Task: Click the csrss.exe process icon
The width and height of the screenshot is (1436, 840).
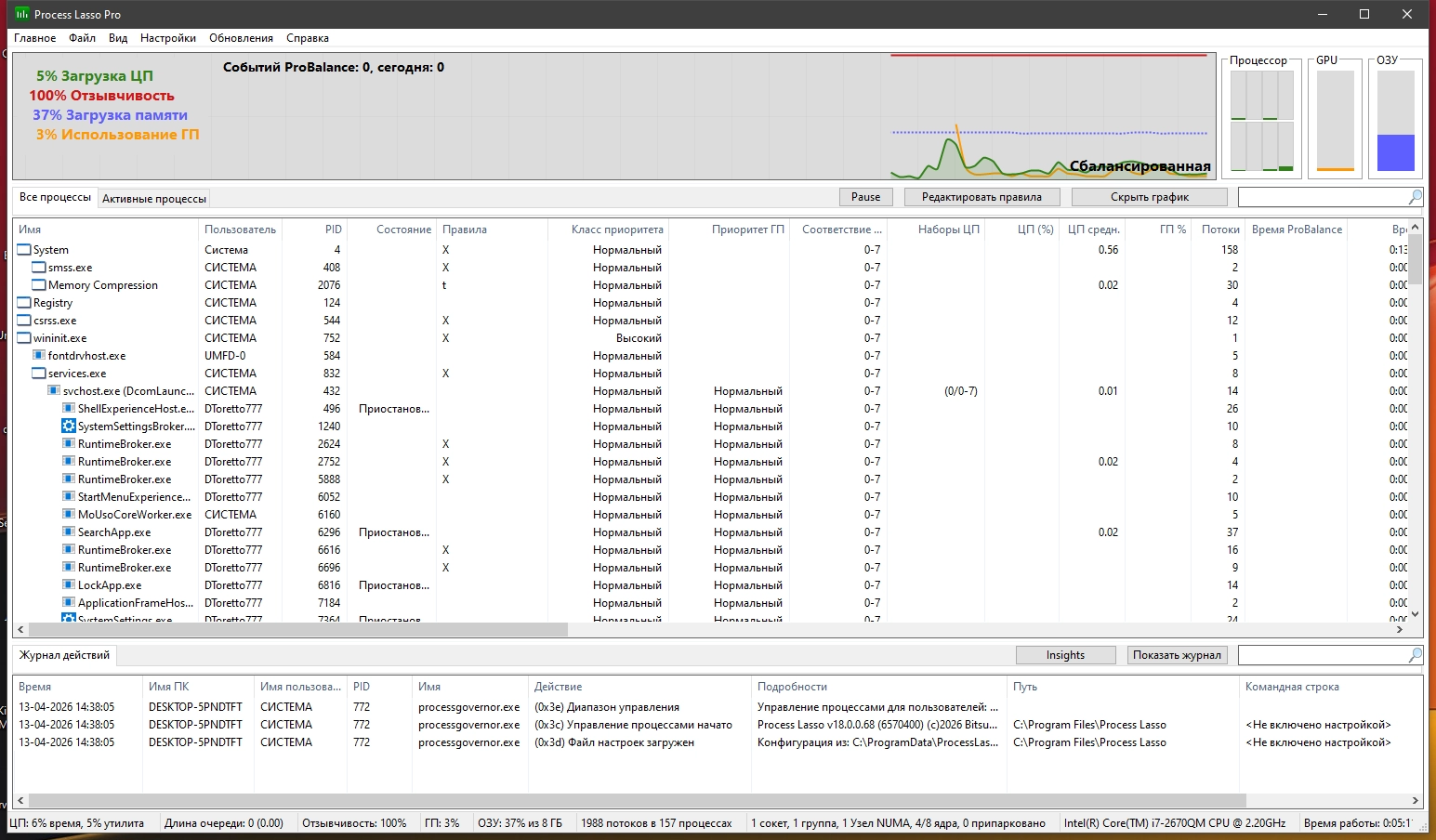Action: pyautogui.click(x=24, y=321)
